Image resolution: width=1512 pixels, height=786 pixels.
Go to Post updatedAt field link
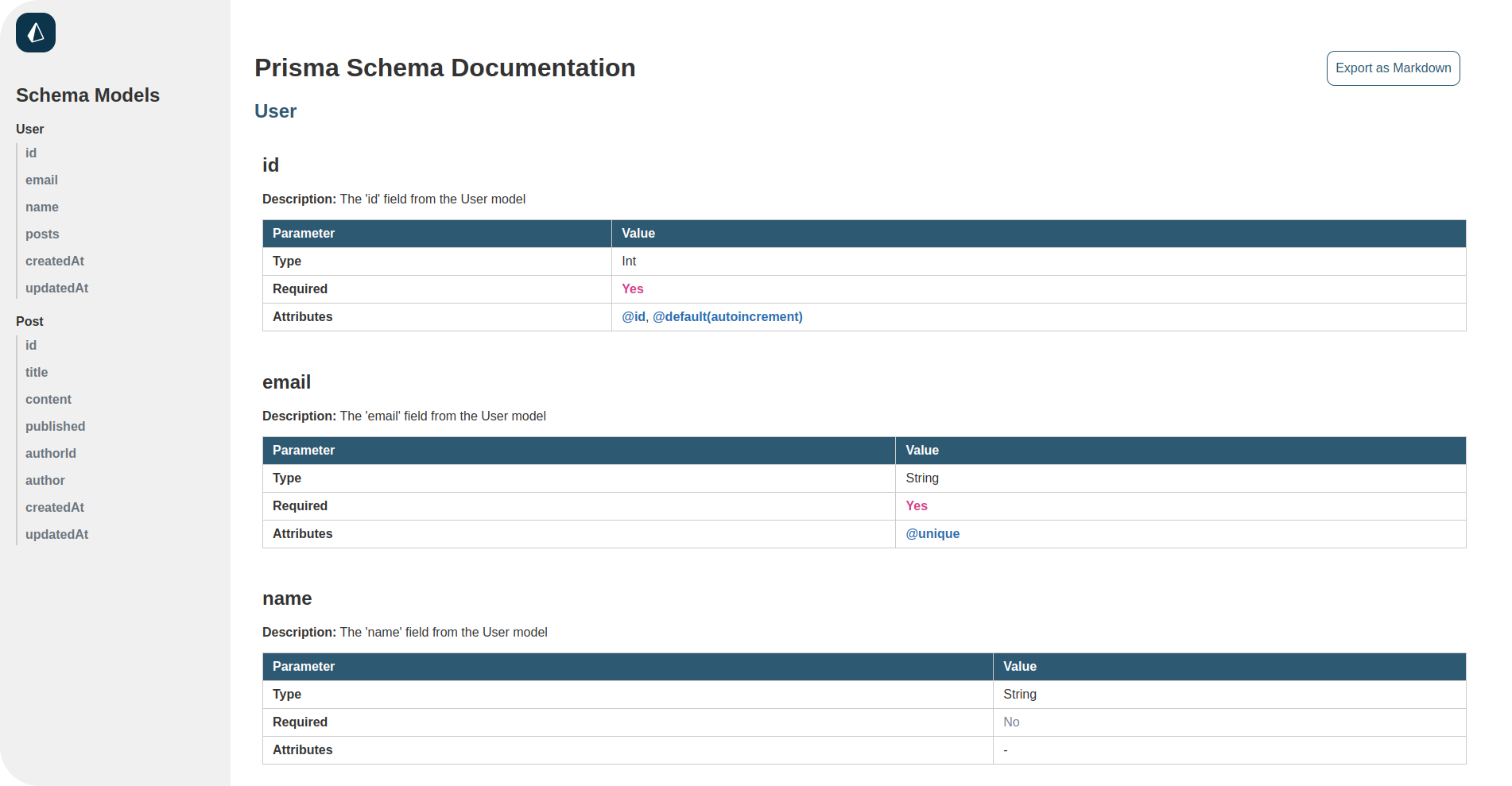[56, 534]
